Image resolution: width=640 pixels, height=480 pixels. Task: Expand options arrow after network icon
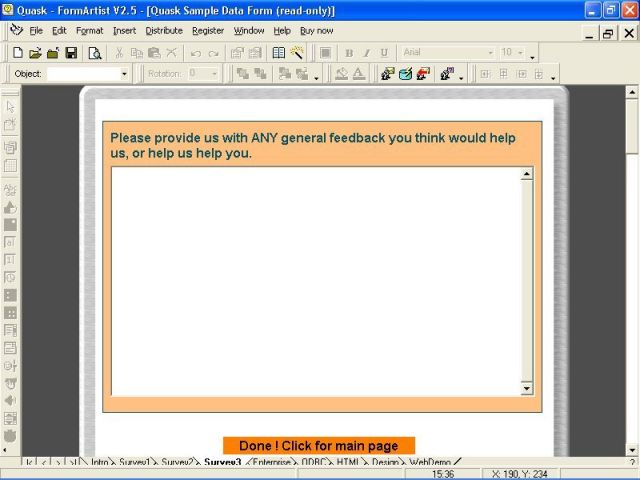461,78
